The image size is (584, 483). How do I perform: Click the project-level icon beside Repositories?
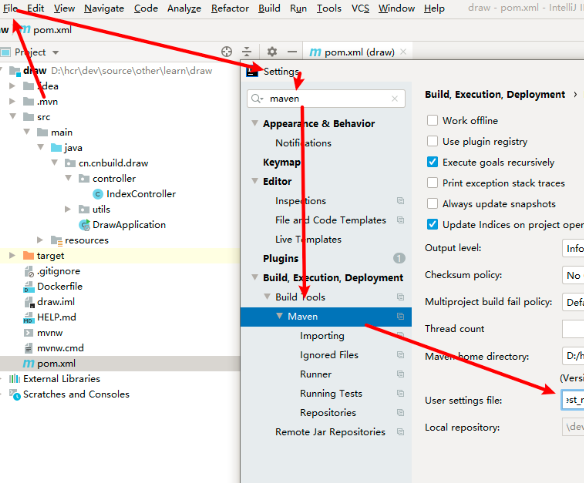400,413
